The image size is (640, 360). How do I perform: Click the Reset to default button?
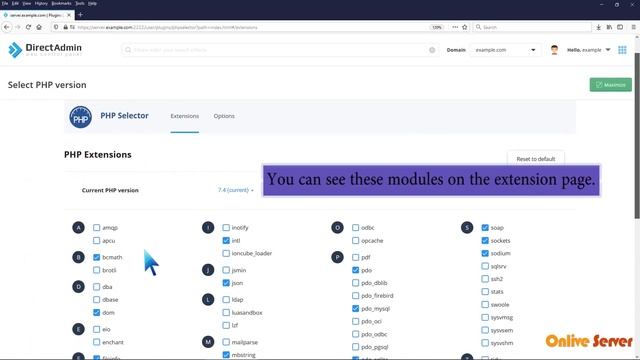coord(536,159)
